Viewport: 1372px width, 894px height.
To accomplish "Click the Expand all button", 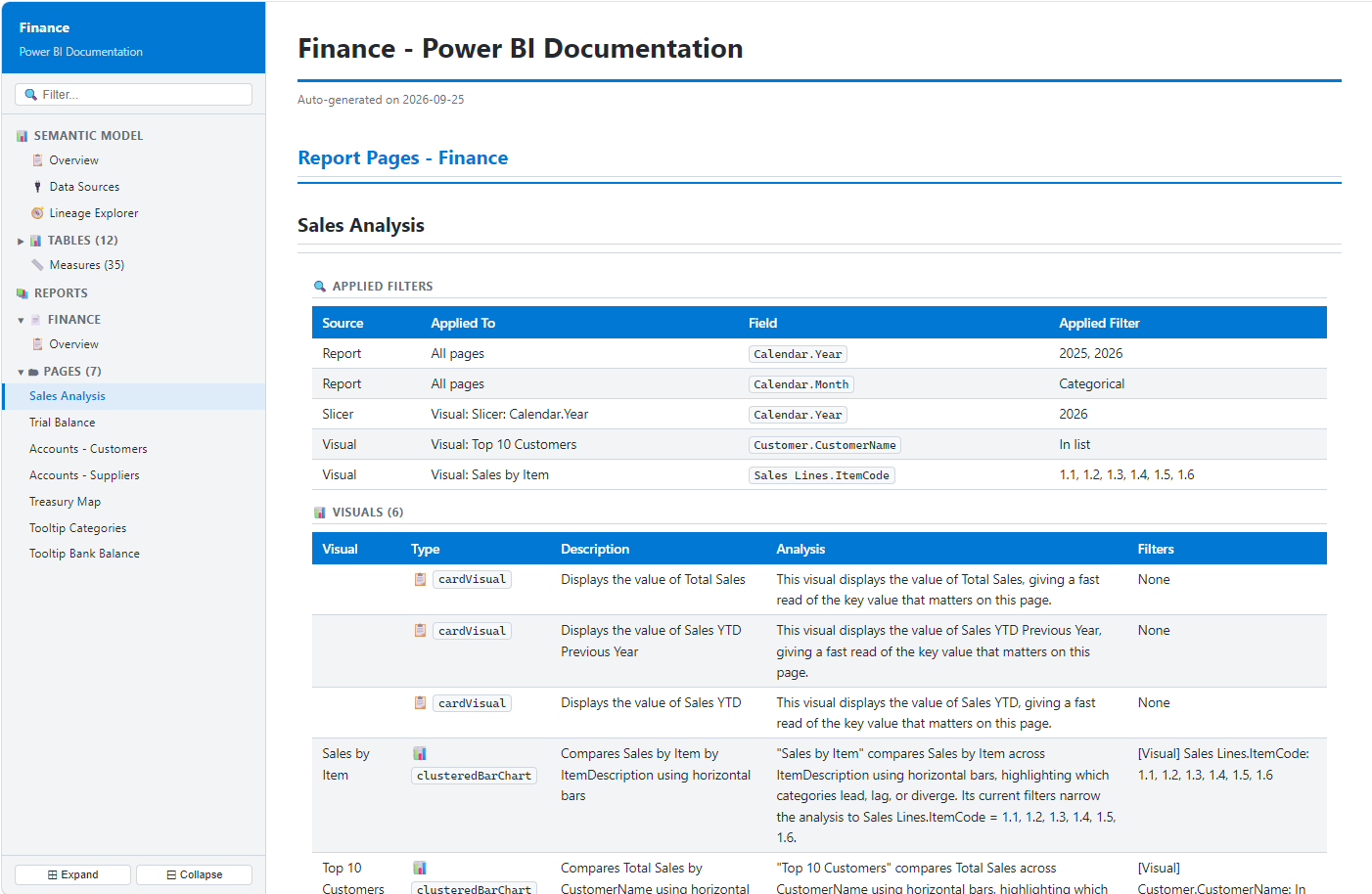I will (x=73, y=875).
